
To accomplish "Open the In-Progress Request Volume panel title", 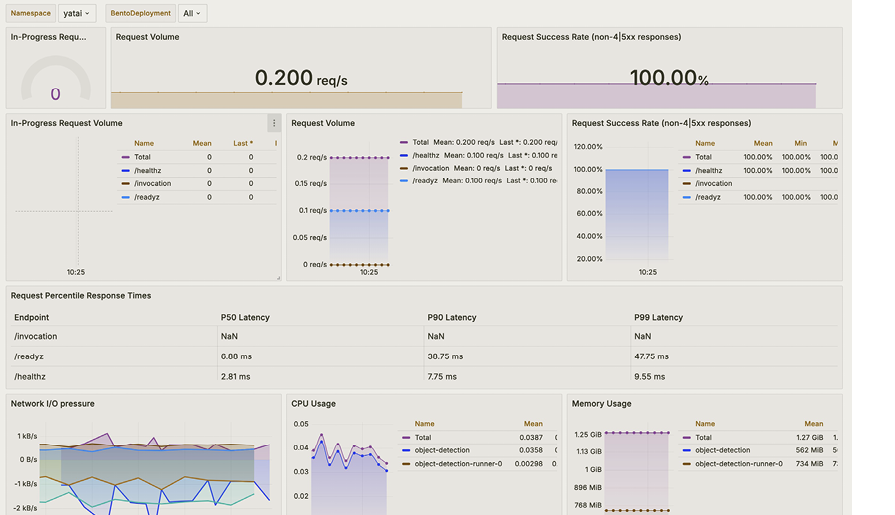I will pos(66,123).
